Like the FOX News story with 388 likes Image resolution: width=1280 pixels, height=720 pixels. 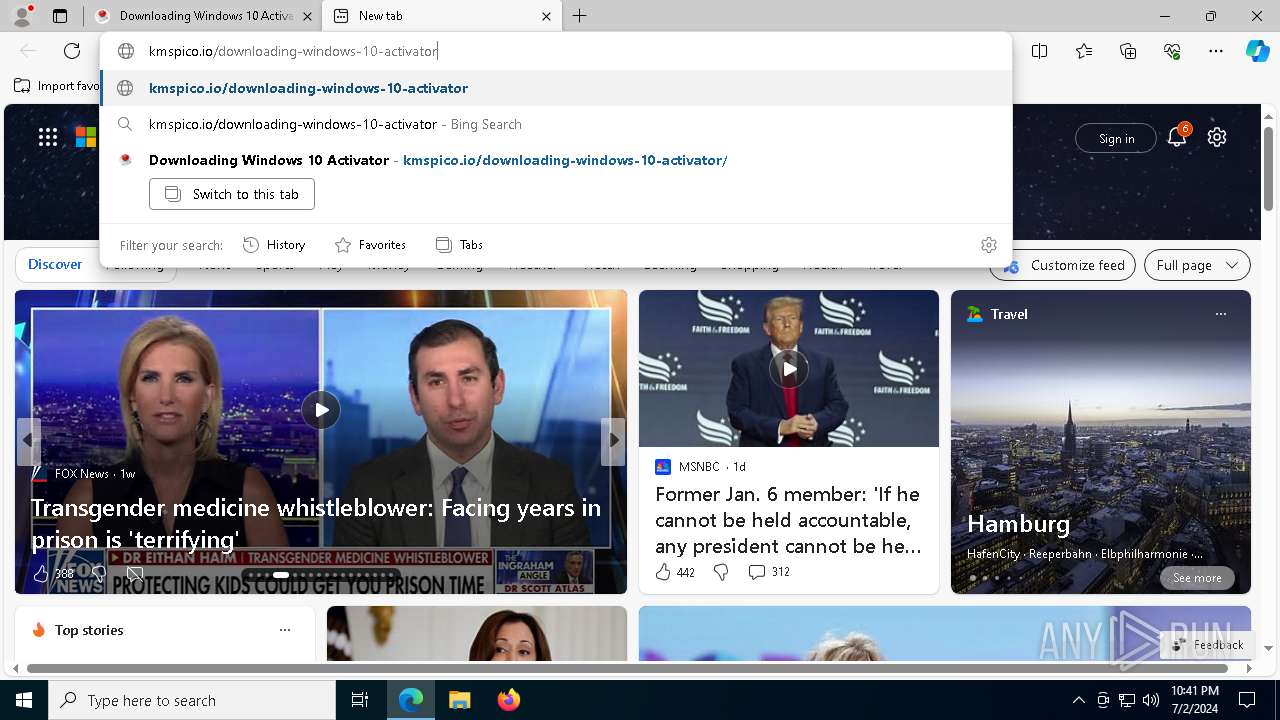pyautogui.click(x=53, y=574)
